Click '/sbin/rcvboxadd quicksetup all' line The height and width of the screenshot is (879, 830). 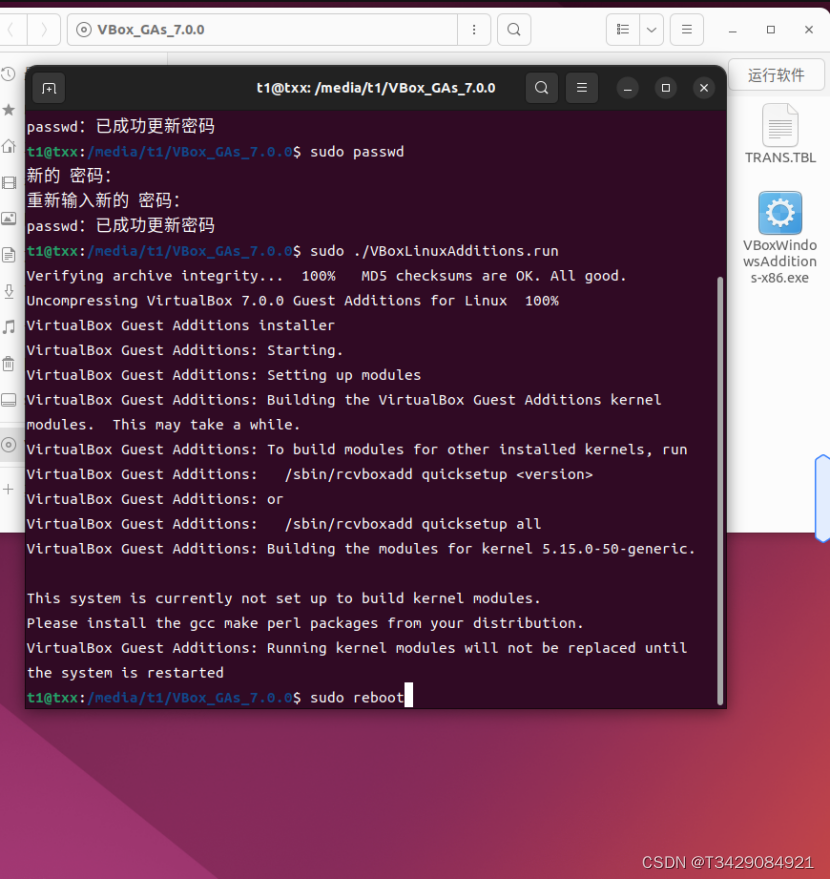[x=284, y=524]
